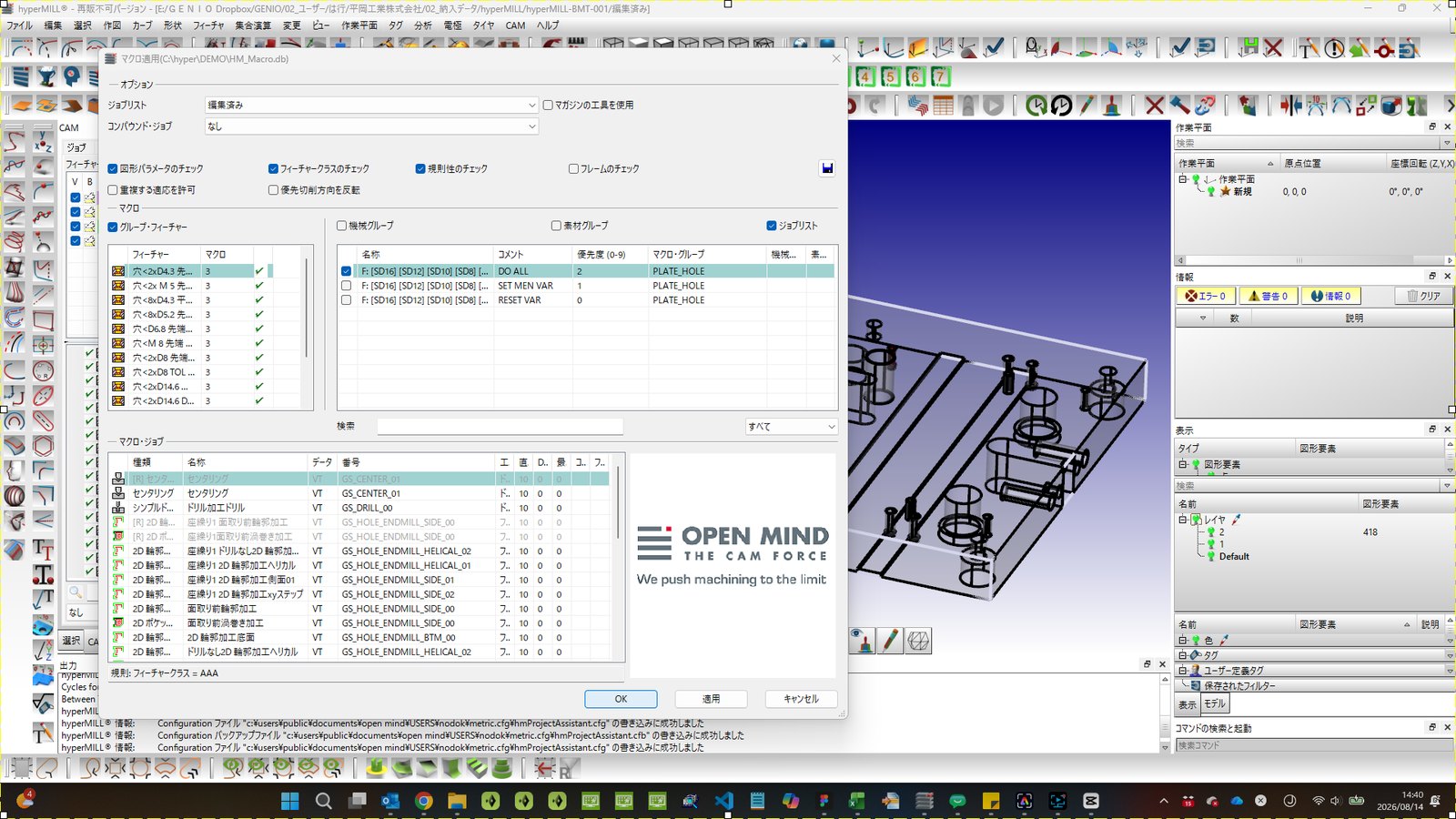
Task: Select the green number 7 view icon
Action: coord(941,76)
